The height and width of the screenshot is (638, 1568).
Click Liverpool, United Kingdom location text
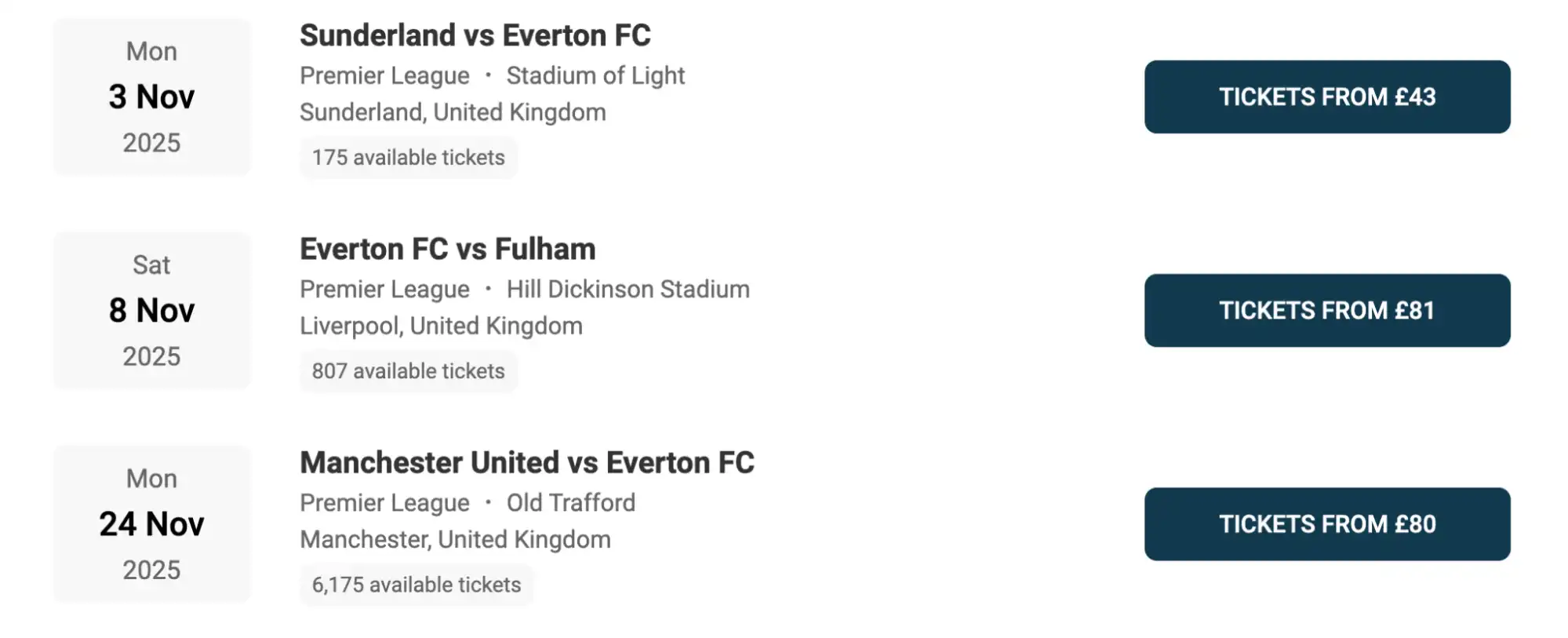[x=440, y=326]
